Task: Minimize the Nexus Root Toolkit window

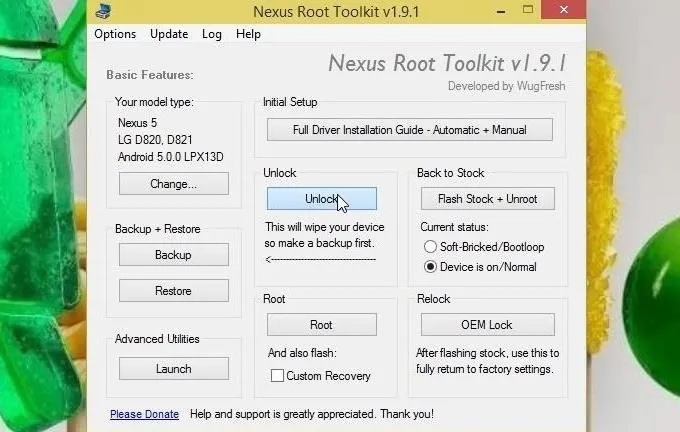Action: 501,10
